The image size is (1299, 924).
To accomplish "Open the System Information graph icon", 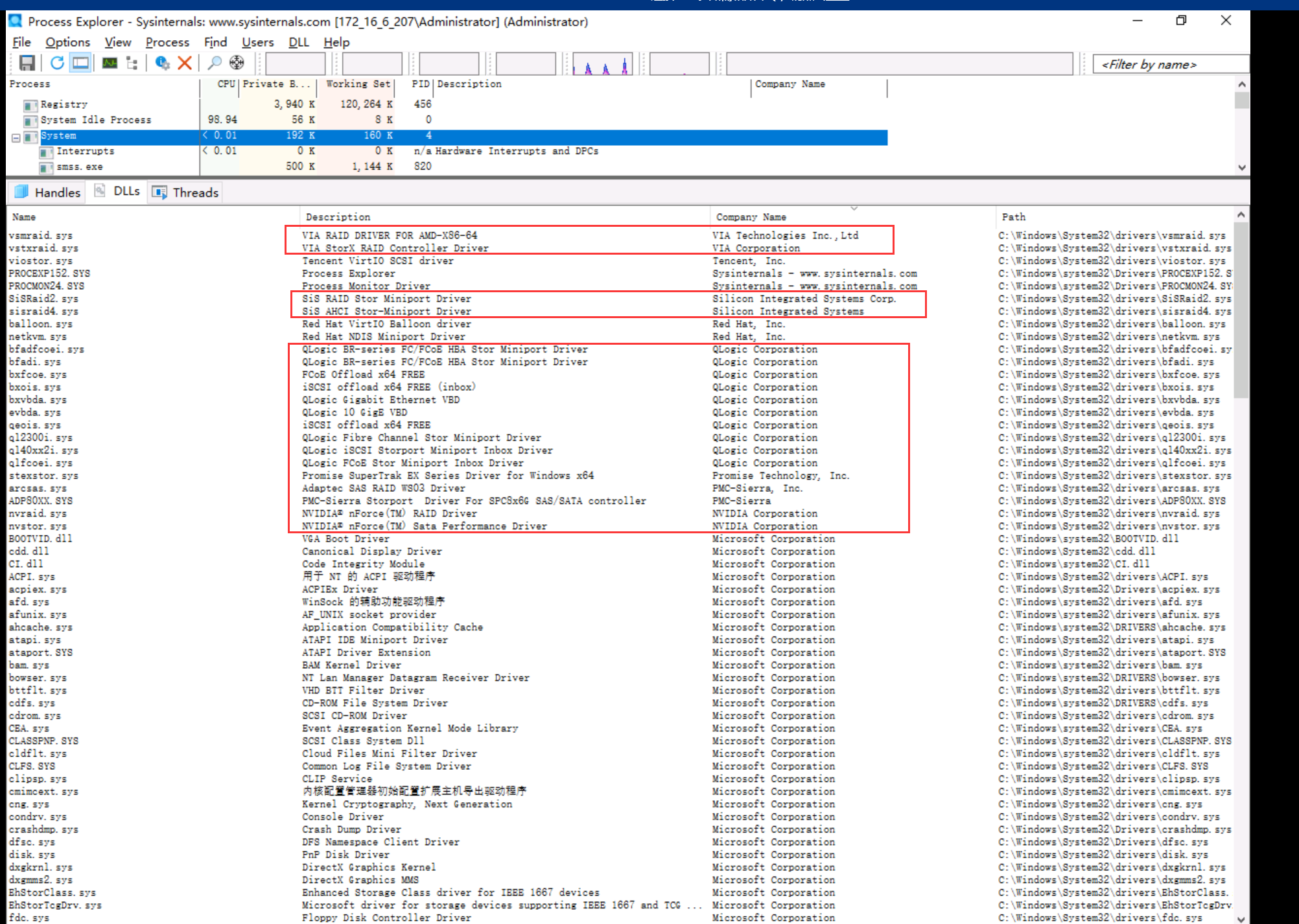I will 110,63.
